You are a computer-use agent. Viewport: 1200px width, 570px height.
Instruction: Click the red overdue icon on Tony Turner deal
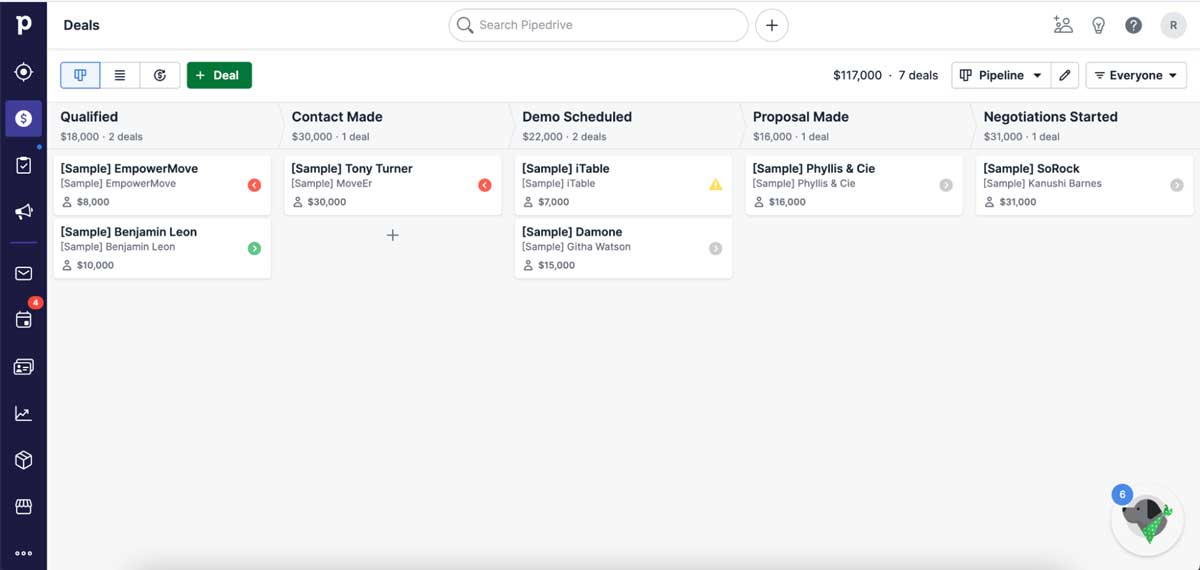click(x=485, y=185)
